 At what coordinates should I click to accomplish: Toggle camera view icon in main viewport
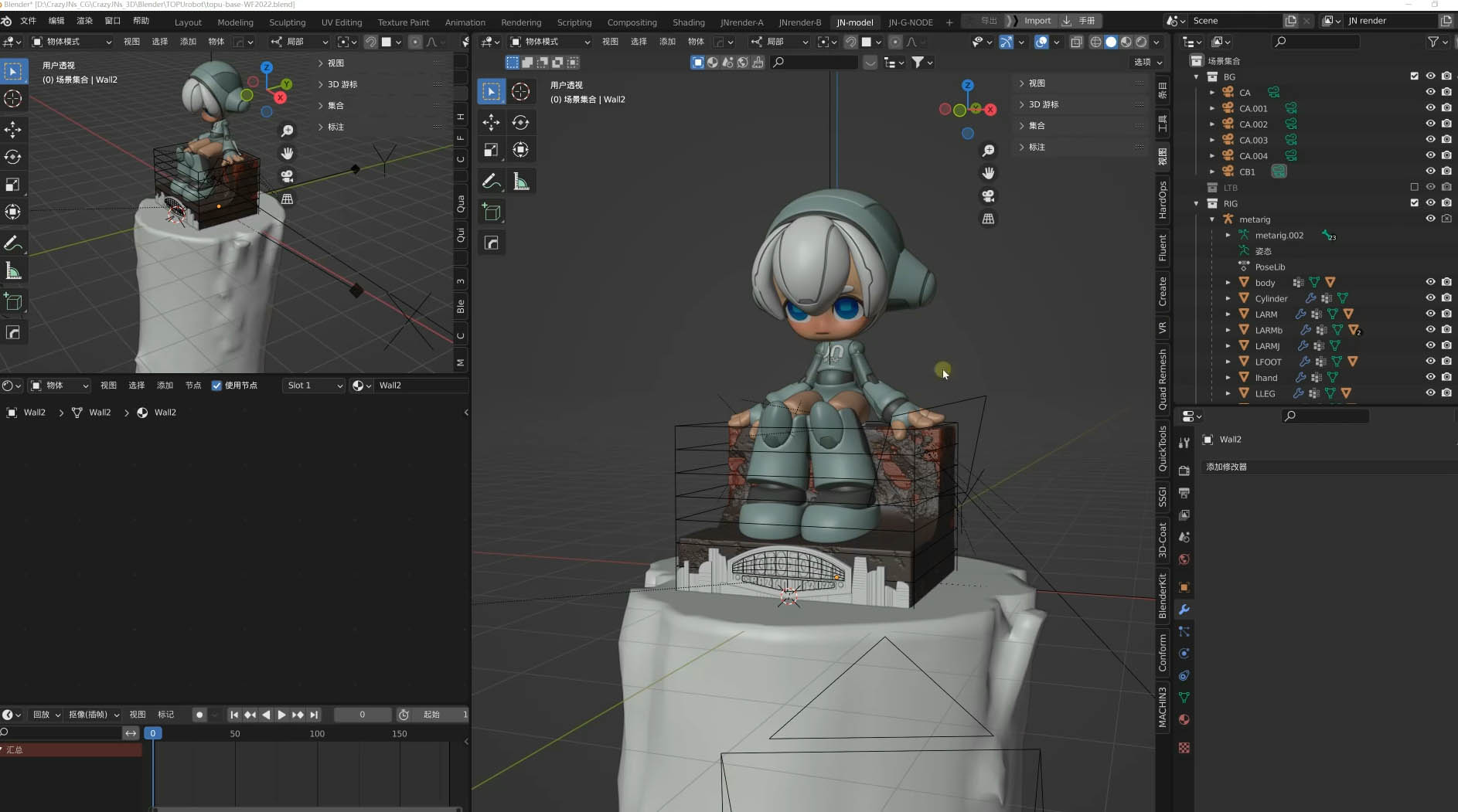pos(988,196)
